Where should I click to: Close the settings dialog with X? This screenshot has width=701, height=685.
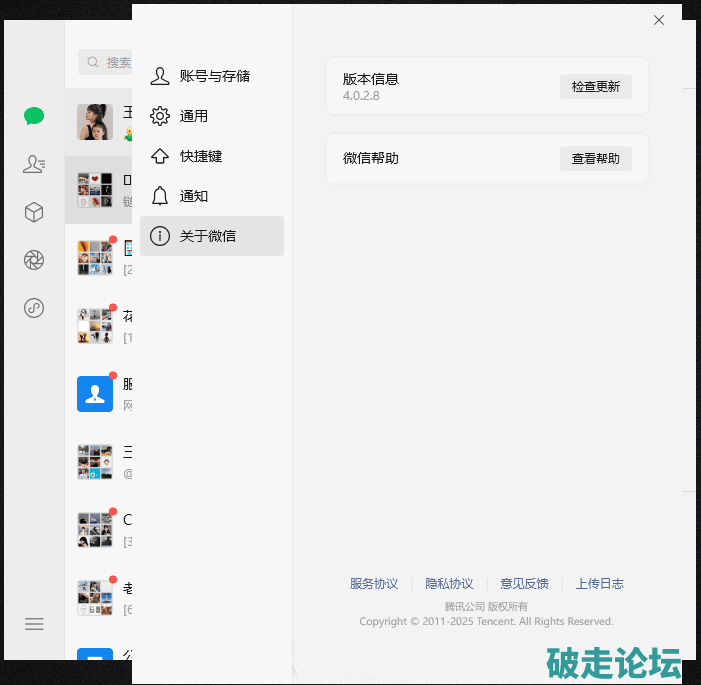click(x=658, y=20)
